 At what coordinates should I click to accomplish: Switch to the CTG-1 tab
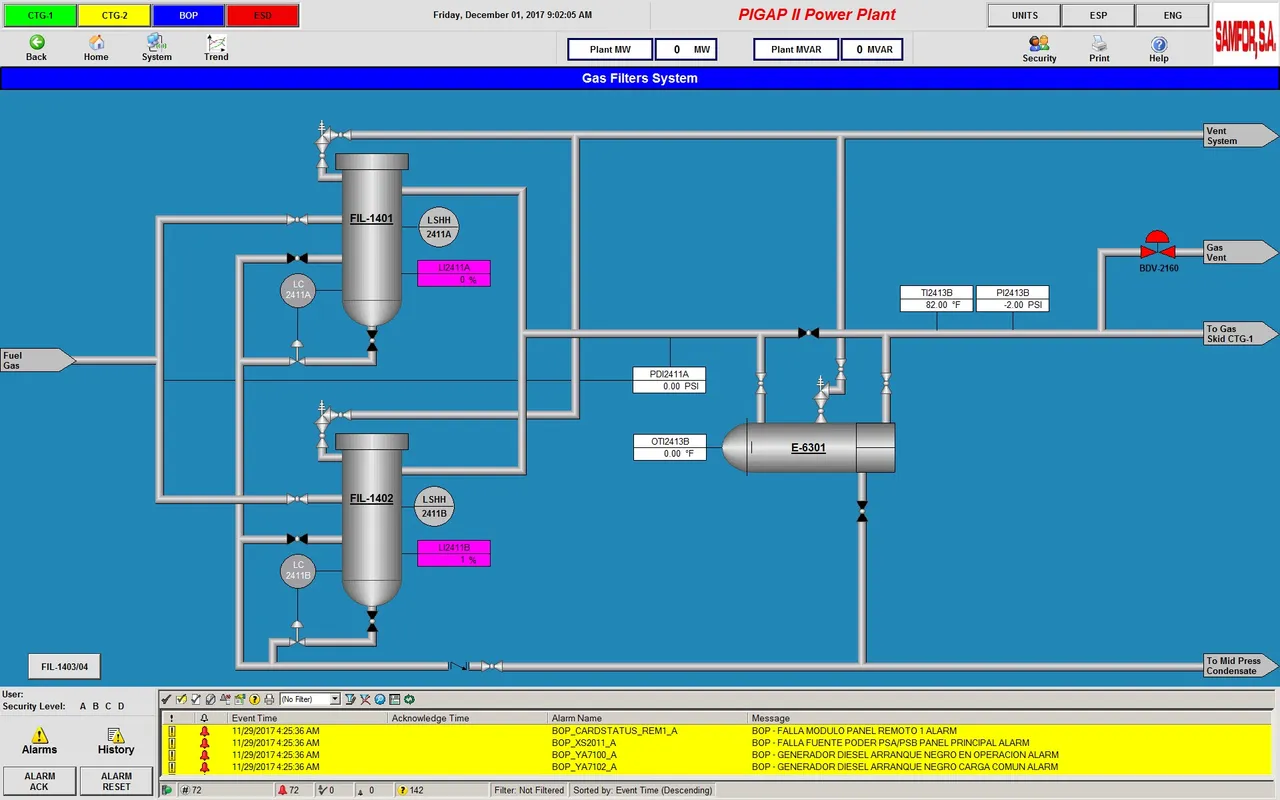tap(40, 15)
